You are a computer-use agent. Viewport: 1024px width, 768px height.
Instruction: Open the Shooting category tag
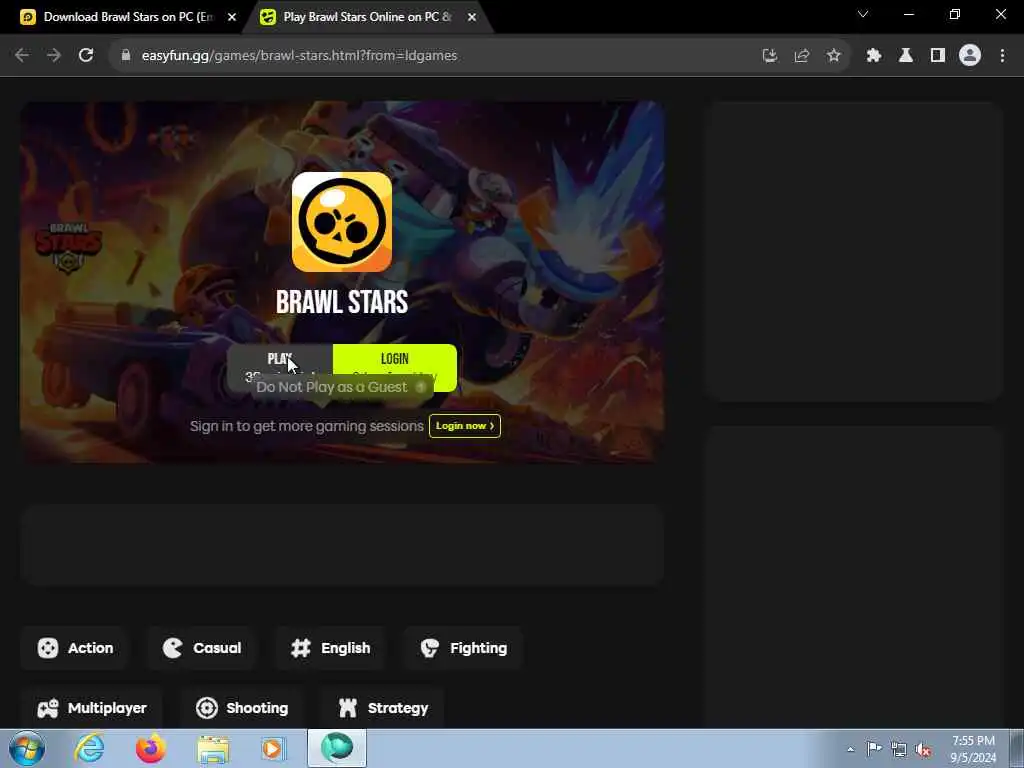242,708
